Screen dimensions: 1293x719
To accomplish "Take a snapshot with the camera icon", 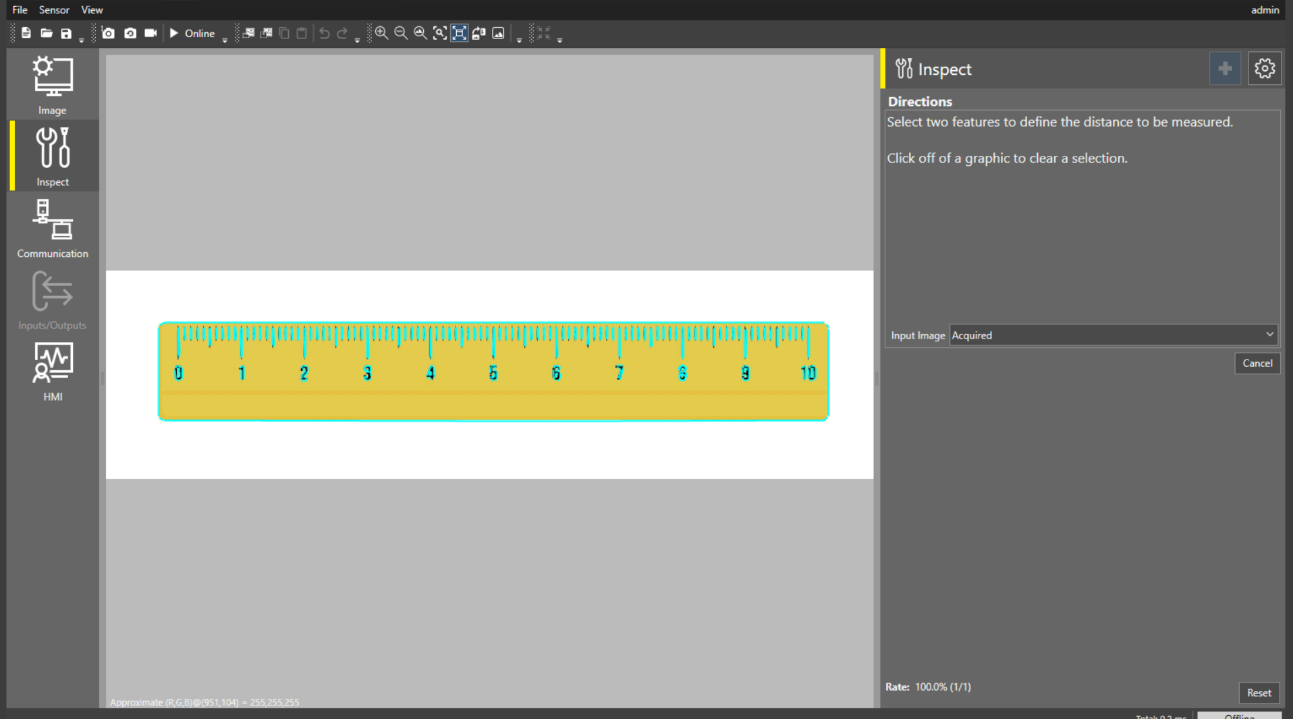I will [107, 32].
